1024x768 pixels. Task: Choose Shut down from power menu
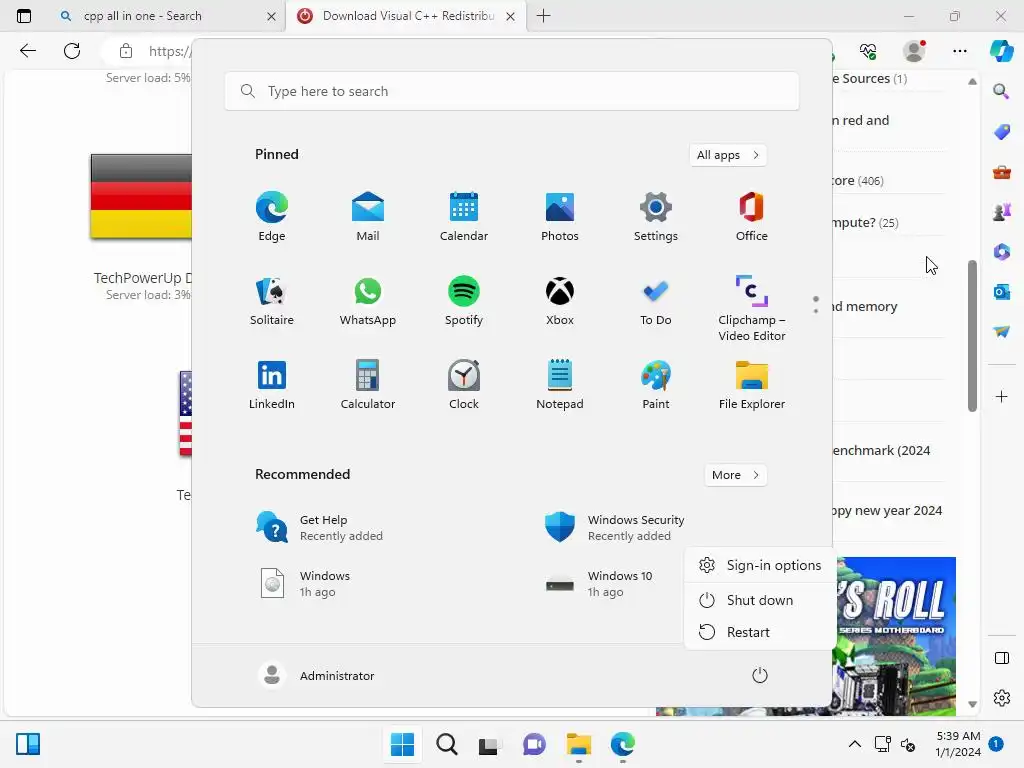pos(760,600)
